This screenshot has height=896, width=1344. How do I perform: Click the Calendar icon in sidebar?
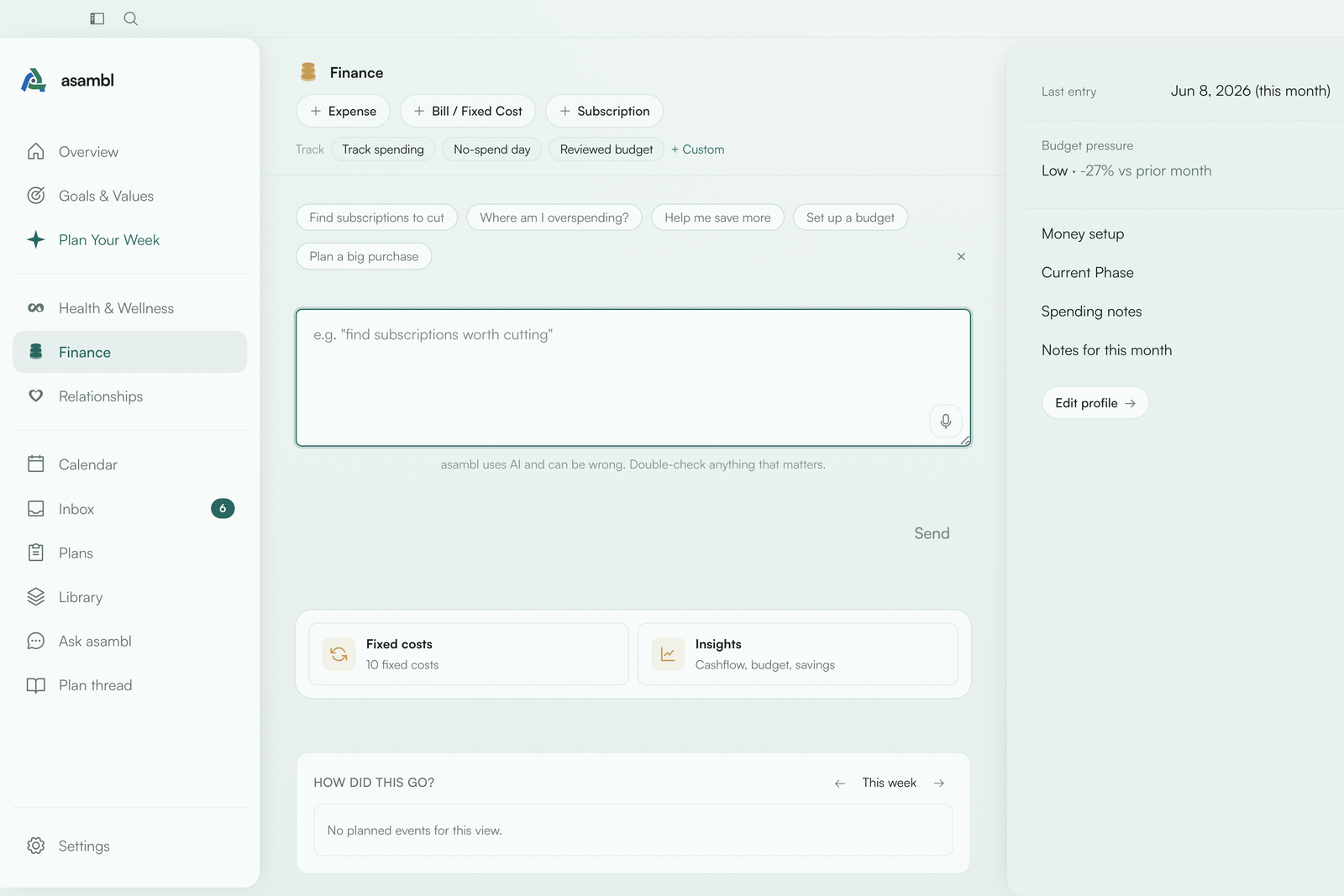pyautogui.click(x=36, y=464)
